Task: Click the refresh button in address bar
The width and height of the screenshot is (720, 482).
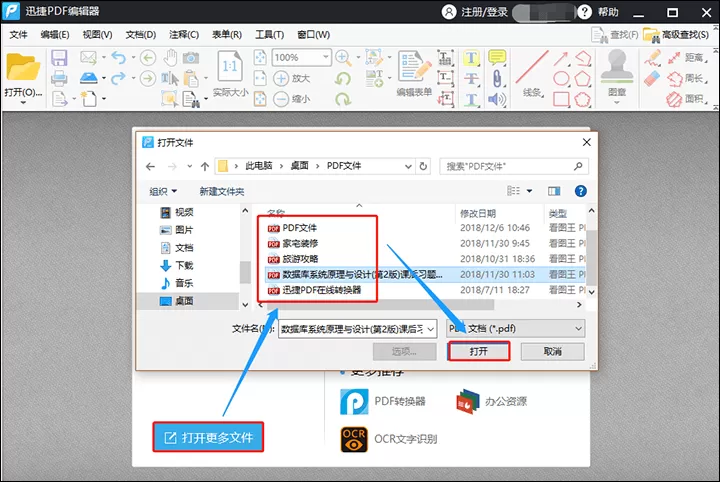Action: [x=423, y=166]
